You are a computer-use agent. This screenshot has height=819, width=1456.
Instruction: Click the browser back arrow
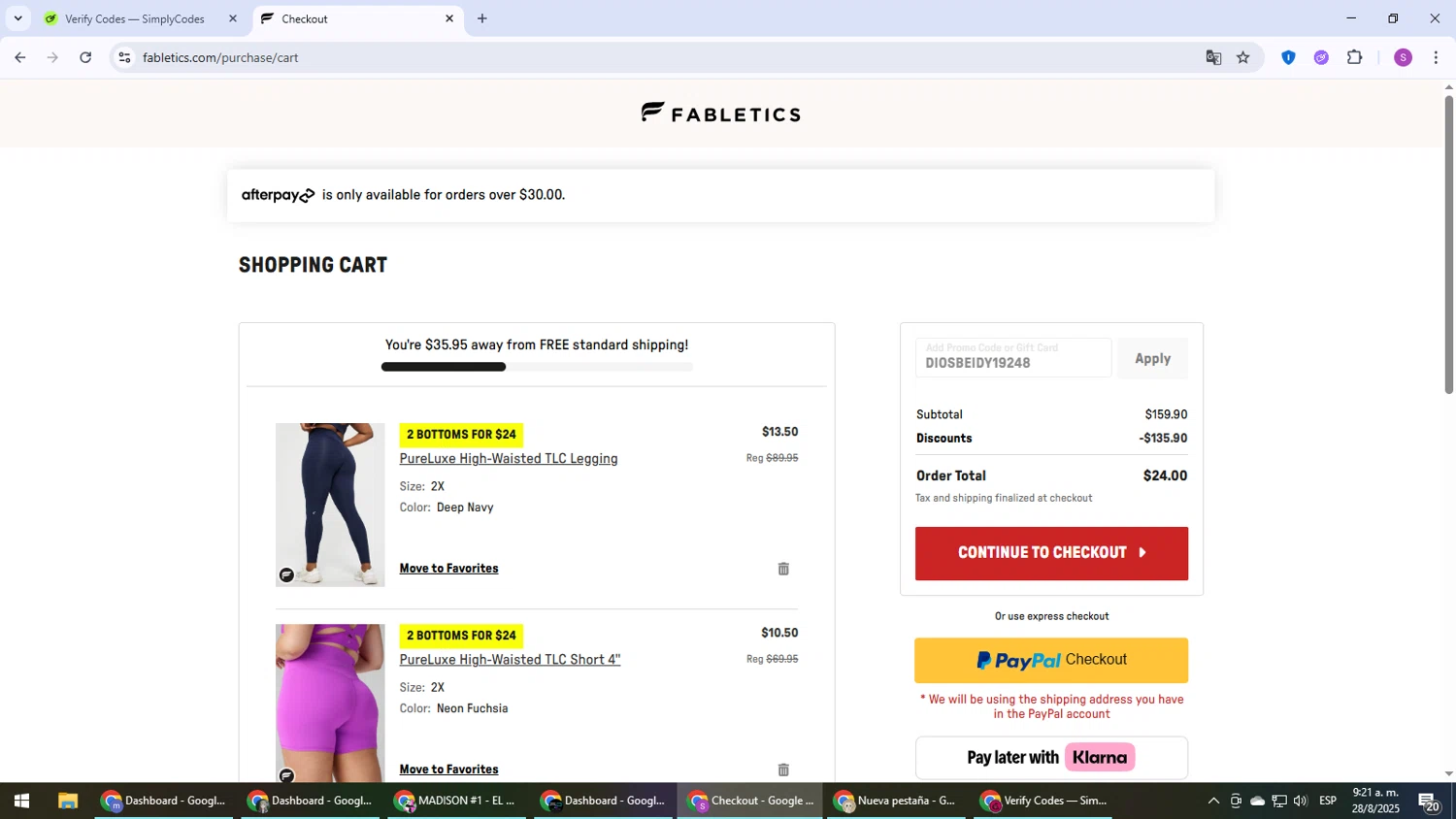click(19, 57)
